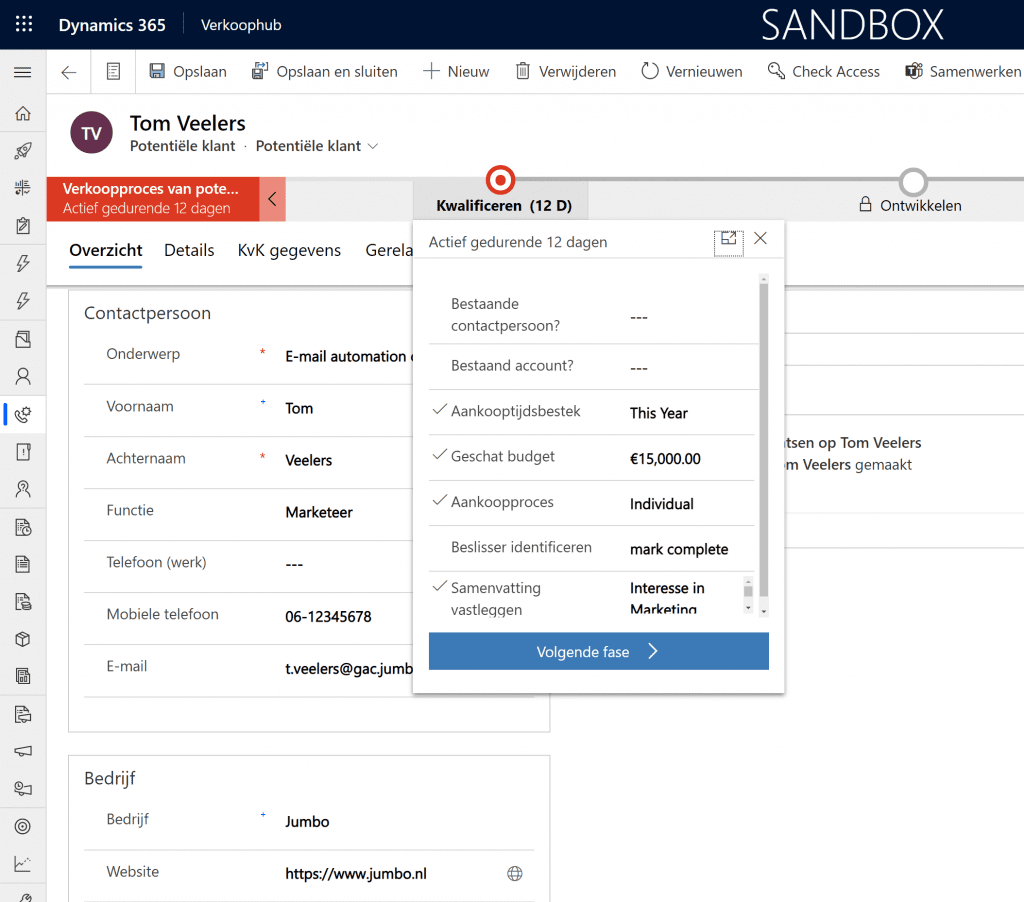The image size is (1024, 902).
Task: Open the line chart icon in sidebar
Action: pyautogui.click(x=23, y=864)
